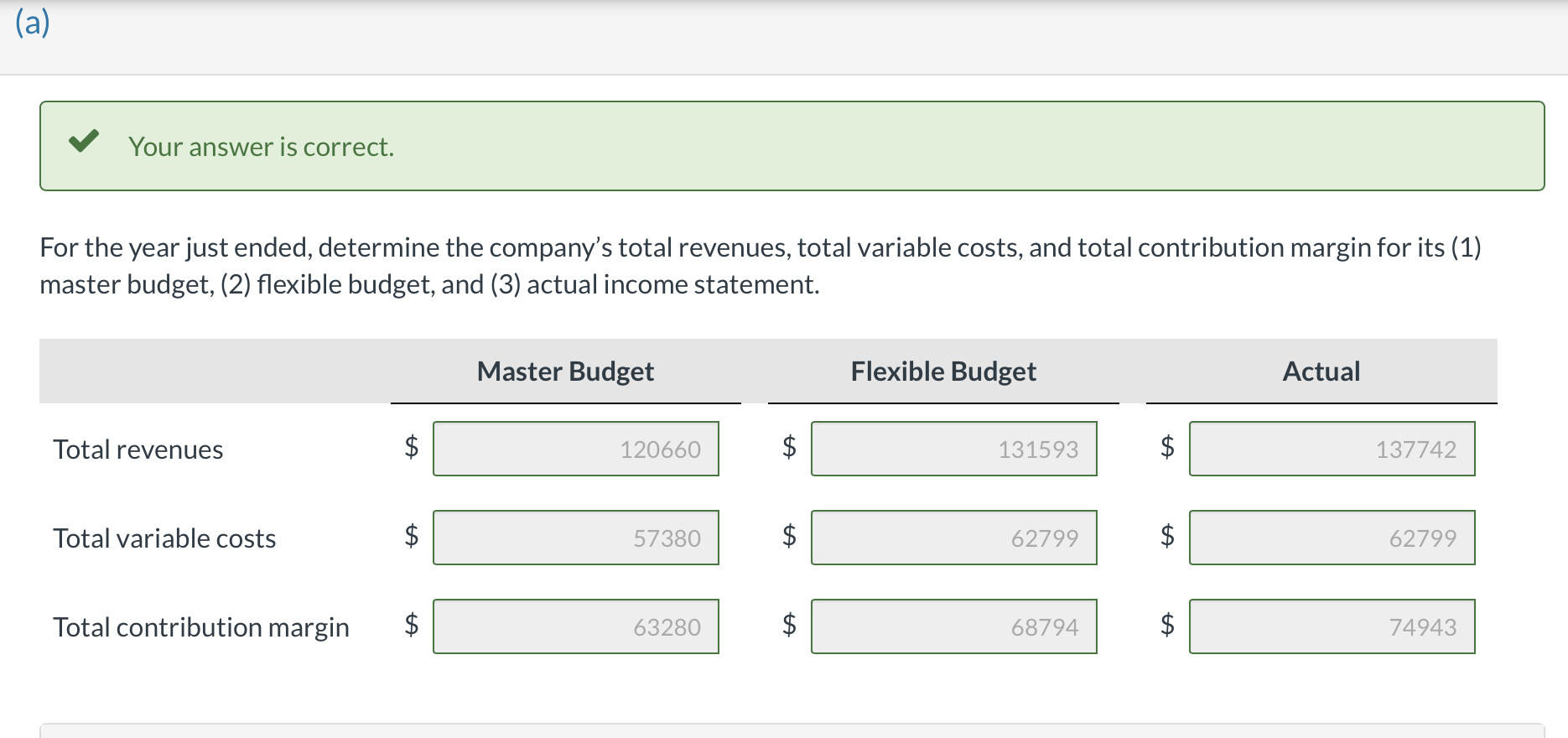Select Flexible Budget total variable costs field
The height and width of the screenshot is (738, 1568).
[x=953, y=538]
